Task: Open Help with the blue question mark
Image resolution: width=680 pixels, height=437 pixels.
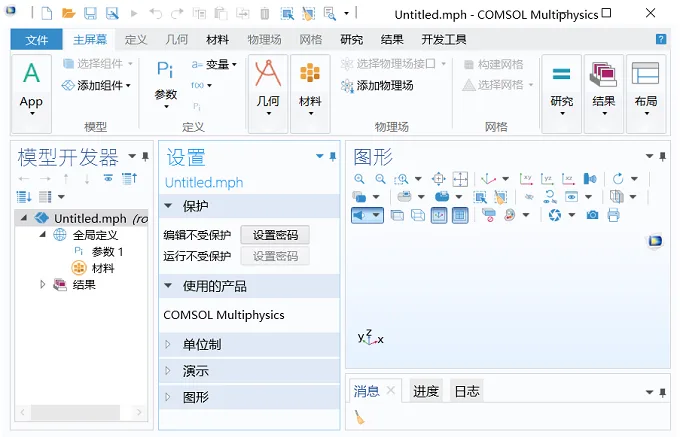Action: click(660, 39)
